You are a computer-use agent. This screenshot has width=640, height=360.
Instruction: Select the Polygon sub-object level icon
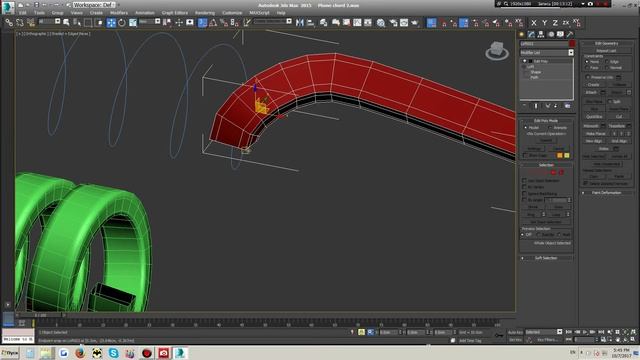[553, 172]
